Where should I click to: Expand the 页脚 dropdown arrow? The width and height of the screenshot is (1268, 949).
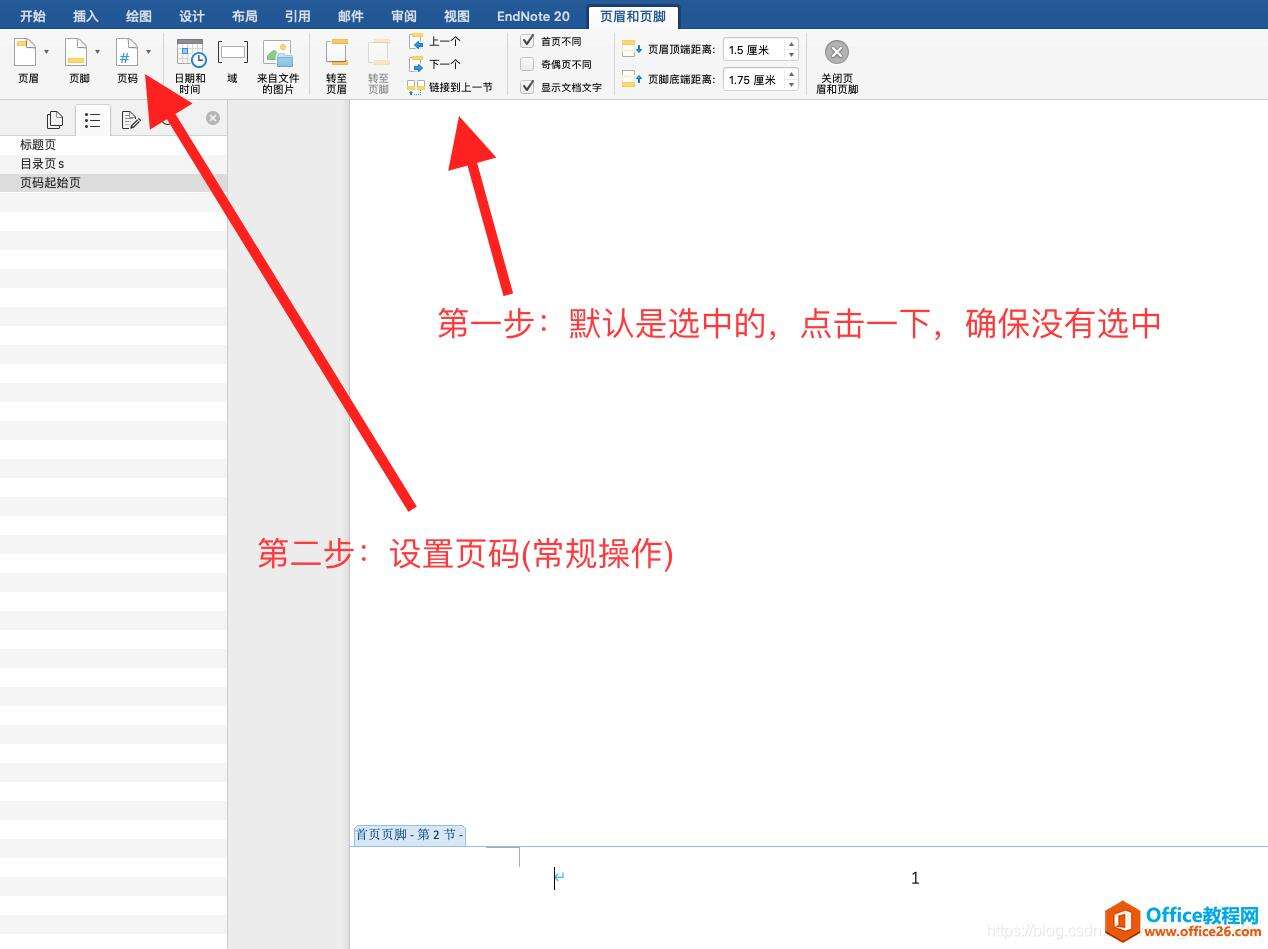click(x=97, y=52)
